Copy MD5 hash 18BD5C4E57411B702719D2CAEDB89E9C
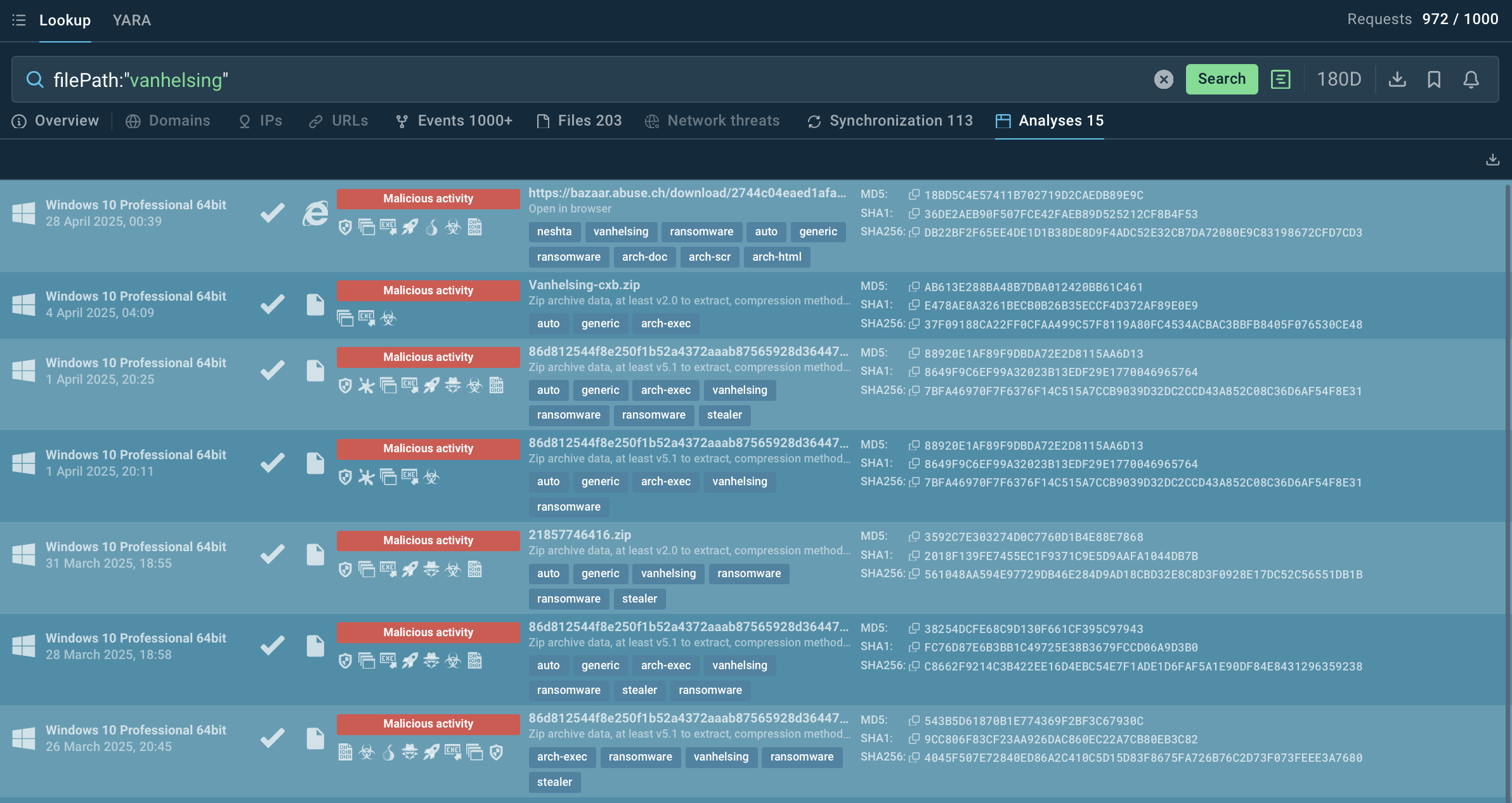This screenshot has height=803, width=1512. [914, 195]
